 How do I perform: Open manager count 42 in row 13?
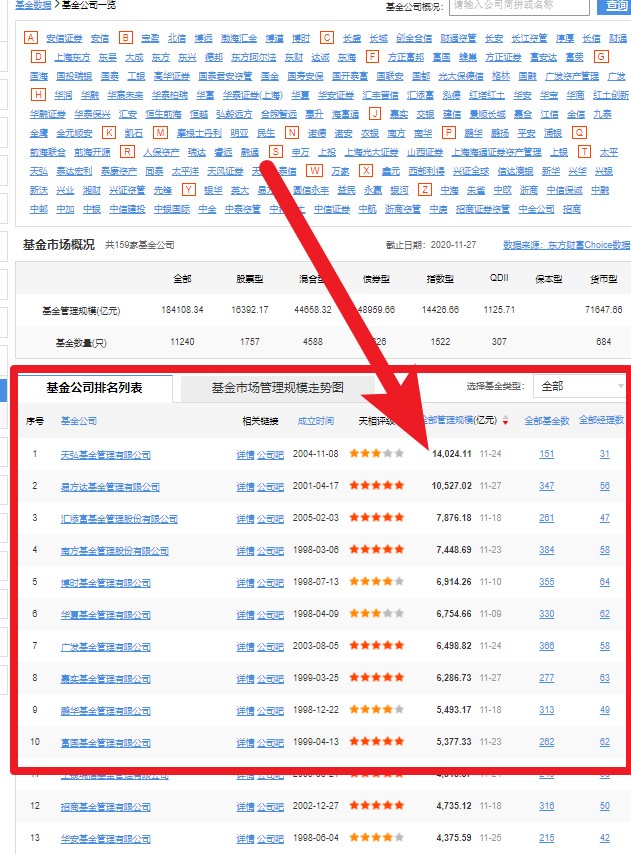(x=604, y=838)
